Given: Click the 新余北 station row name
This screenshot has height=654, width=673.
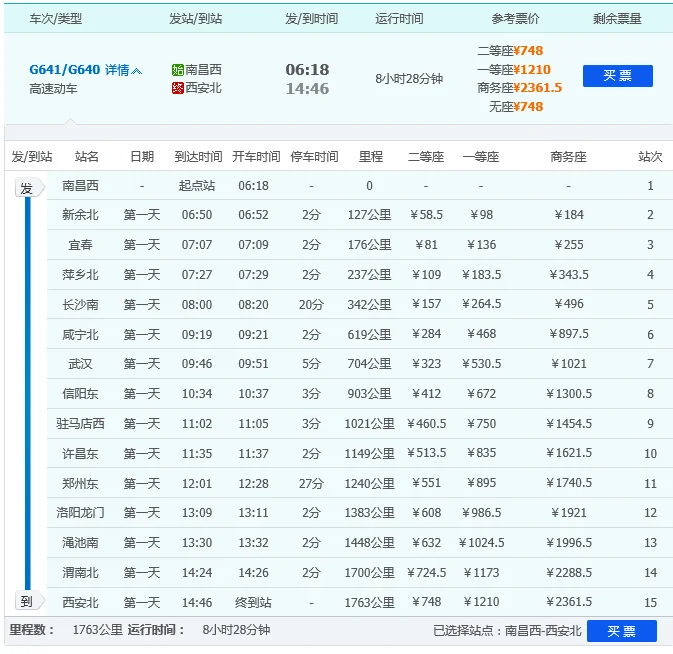Looking at the screenshot, I should 80,215.
